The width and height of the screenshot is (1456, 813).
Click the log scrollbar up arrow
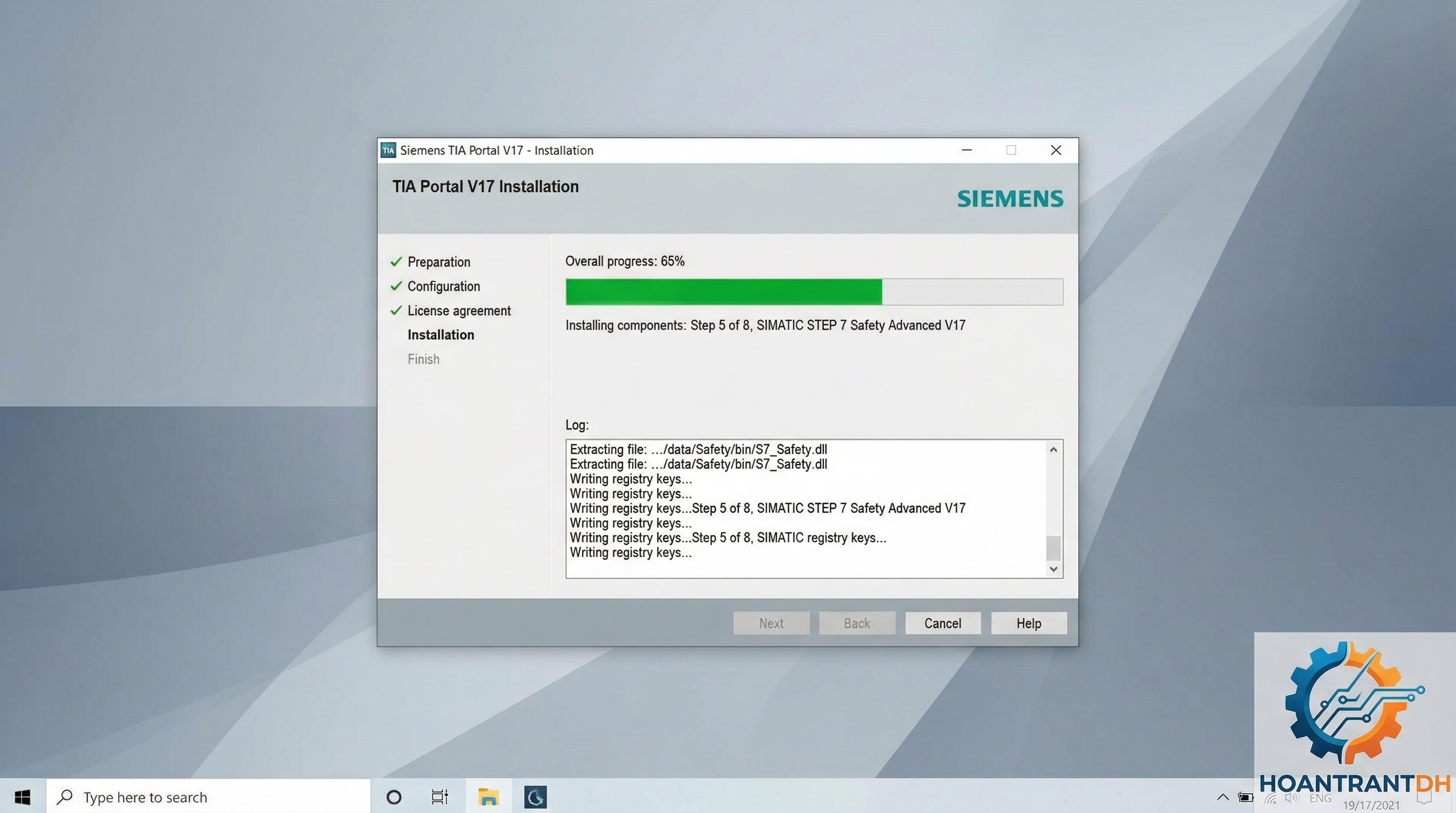(x=1053, y=450)
